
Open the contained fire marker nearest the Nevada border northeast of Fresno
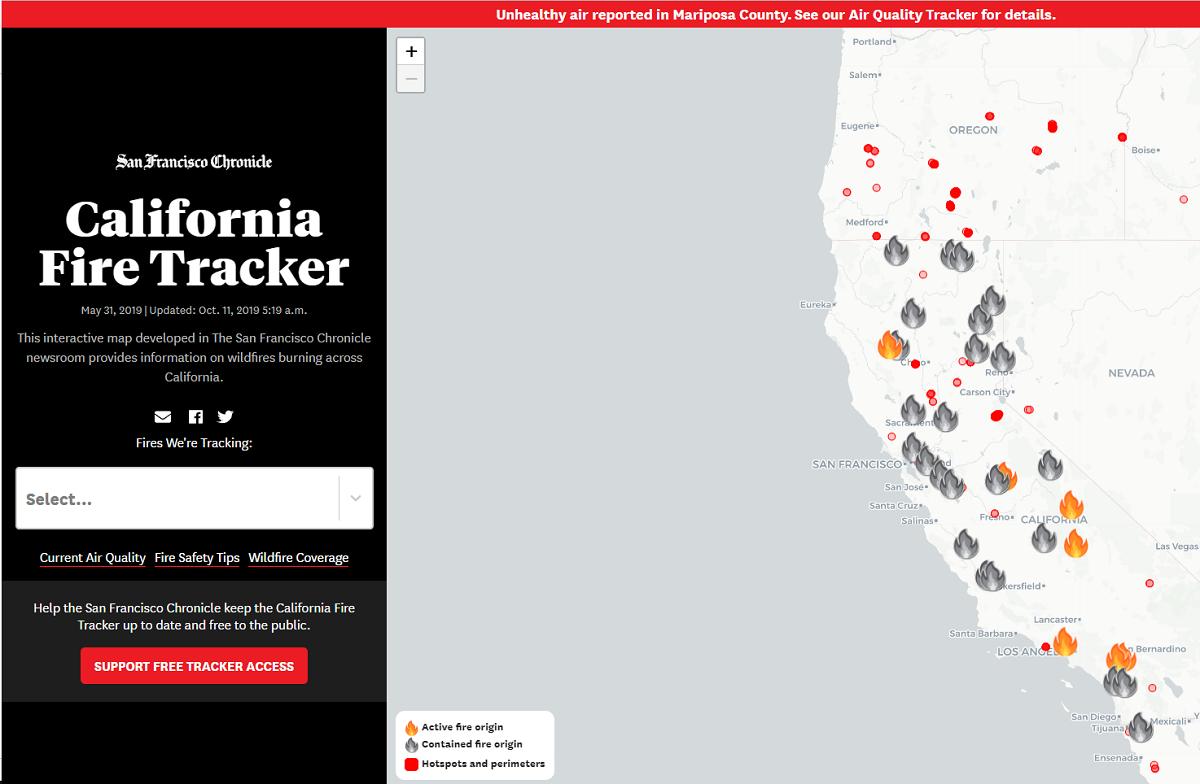(1050, 465)
